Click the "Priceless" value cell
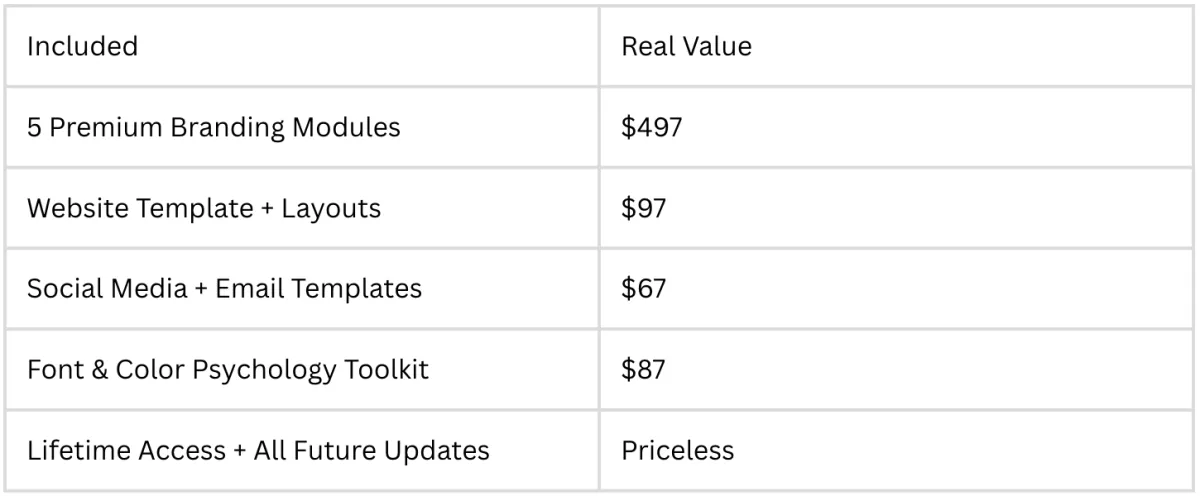 (x=677, y=450)
